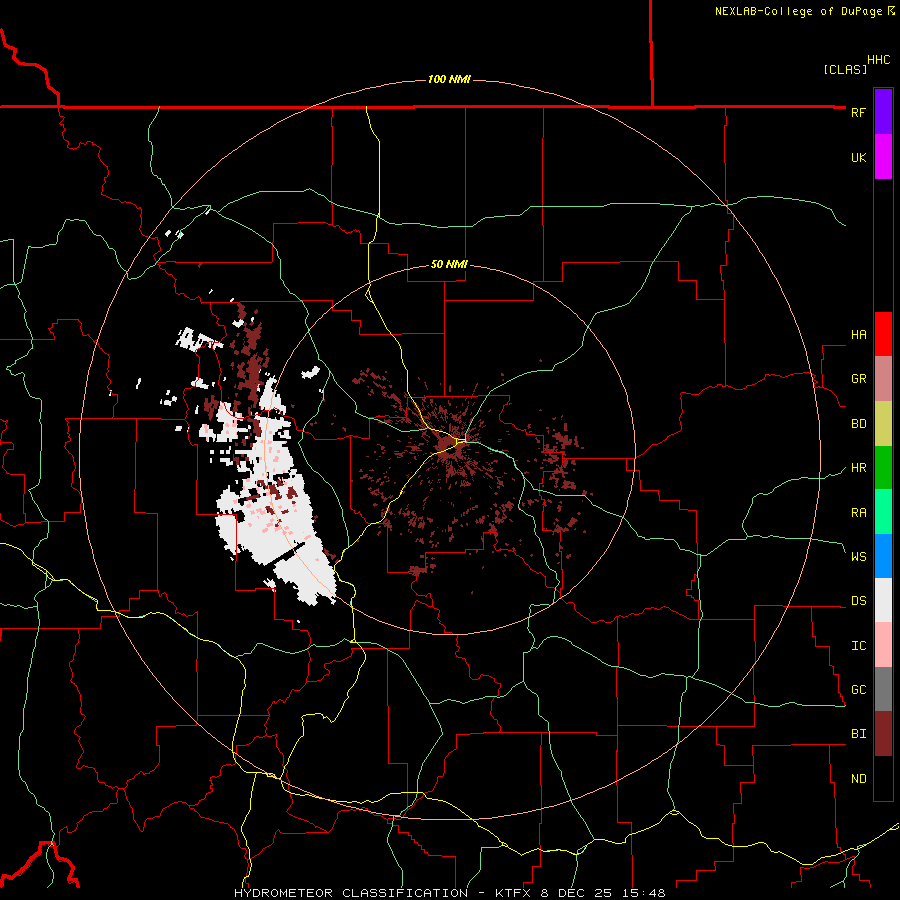Click the WS legend label
This screenshot has width=900, height=900.
858,556
